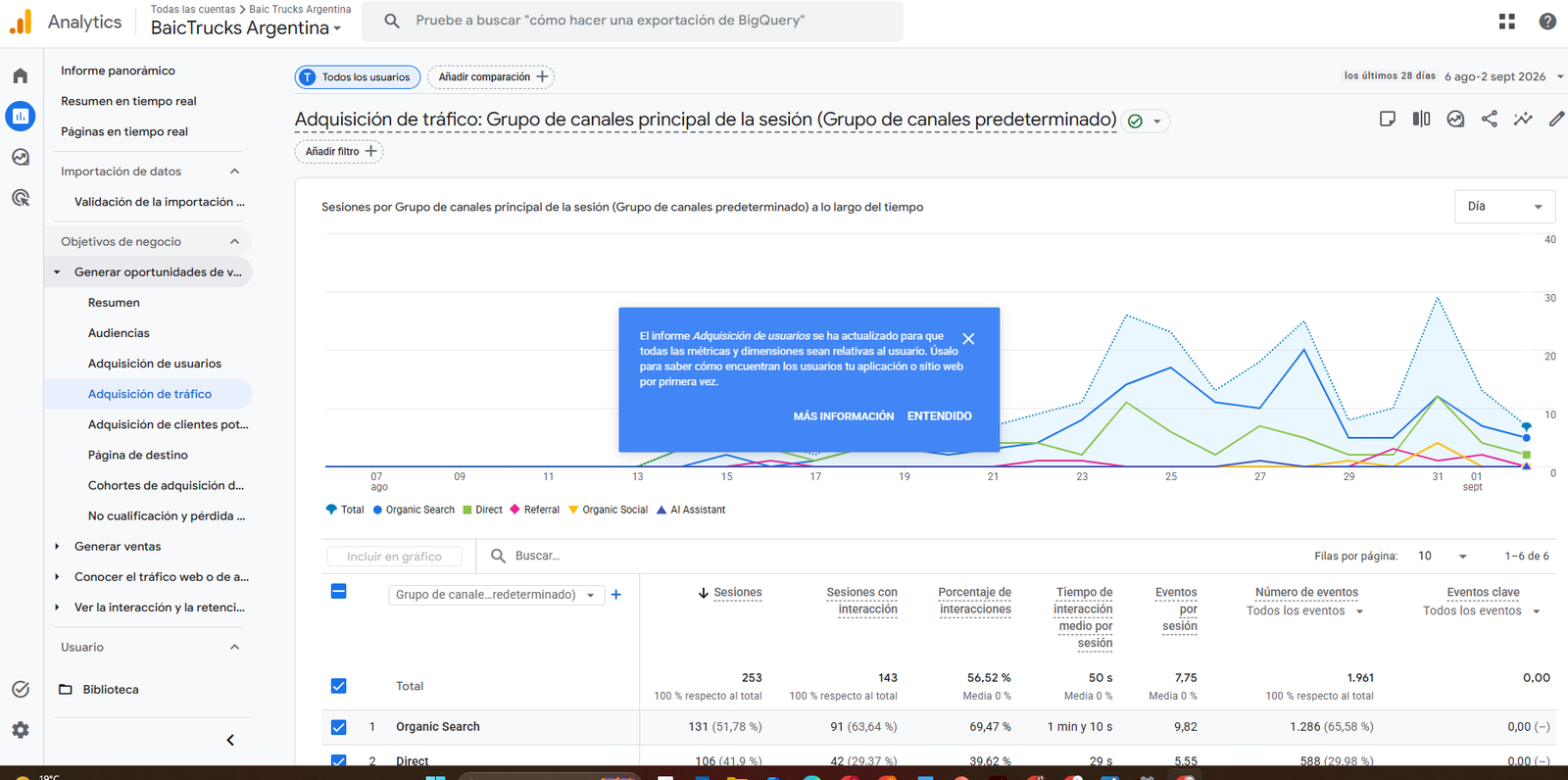The height and width of the screenshot is (780, 1568).
Task: Edit report with pencil icon
Action: coord(1556,119)
